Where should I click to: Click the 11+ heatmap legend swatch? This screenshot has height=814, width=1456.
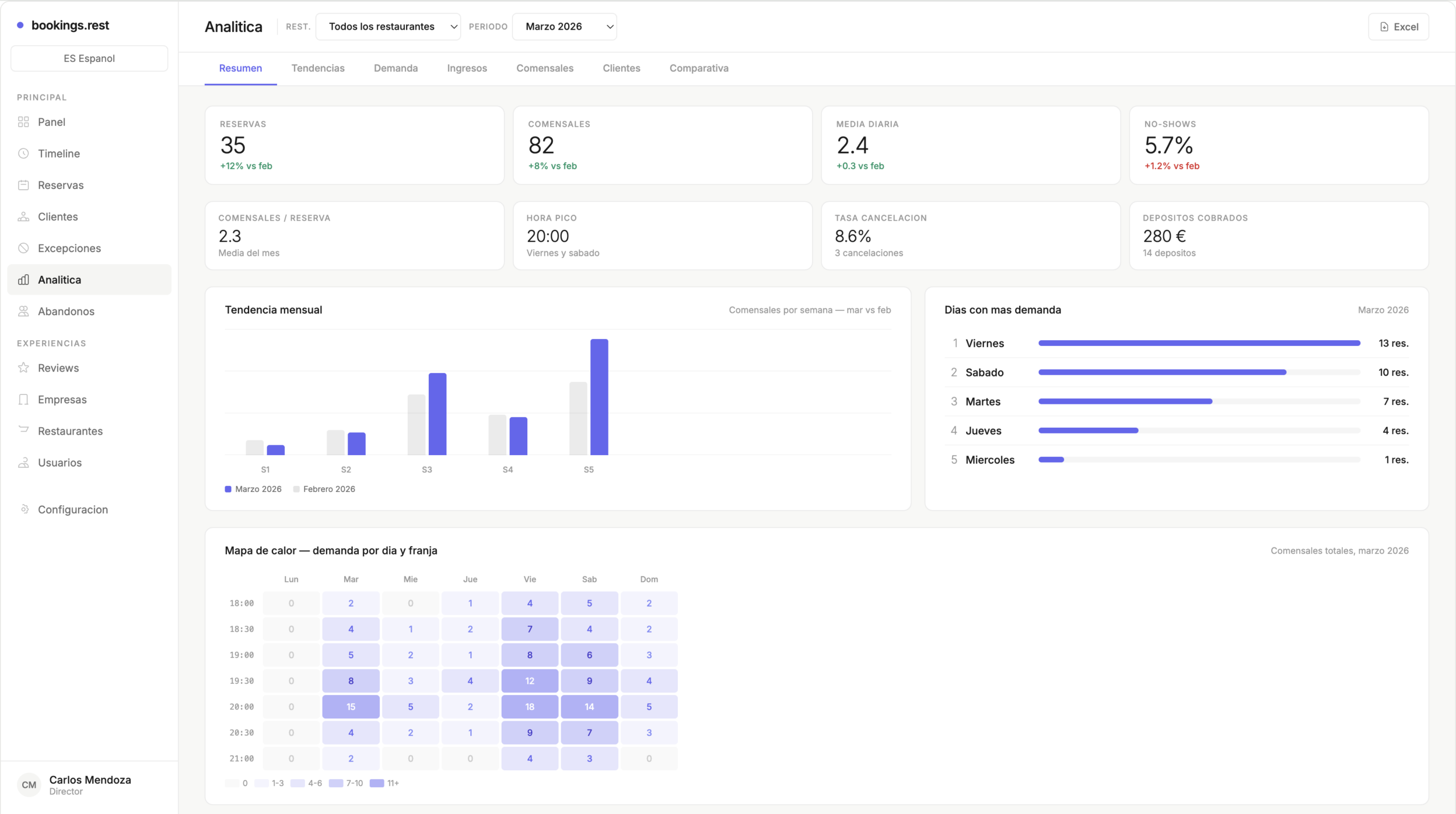coord(377,783)
